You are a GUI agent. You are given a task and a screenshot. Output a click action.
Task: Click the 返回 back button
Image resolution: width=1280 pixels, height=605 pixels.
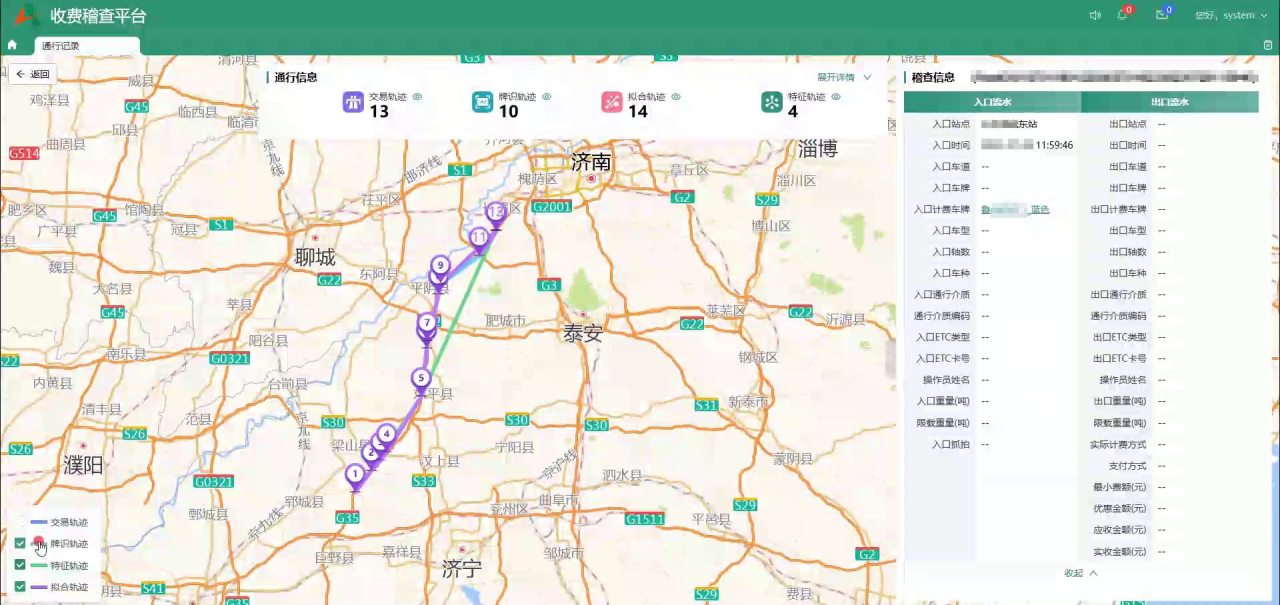[x=31, y=74]
